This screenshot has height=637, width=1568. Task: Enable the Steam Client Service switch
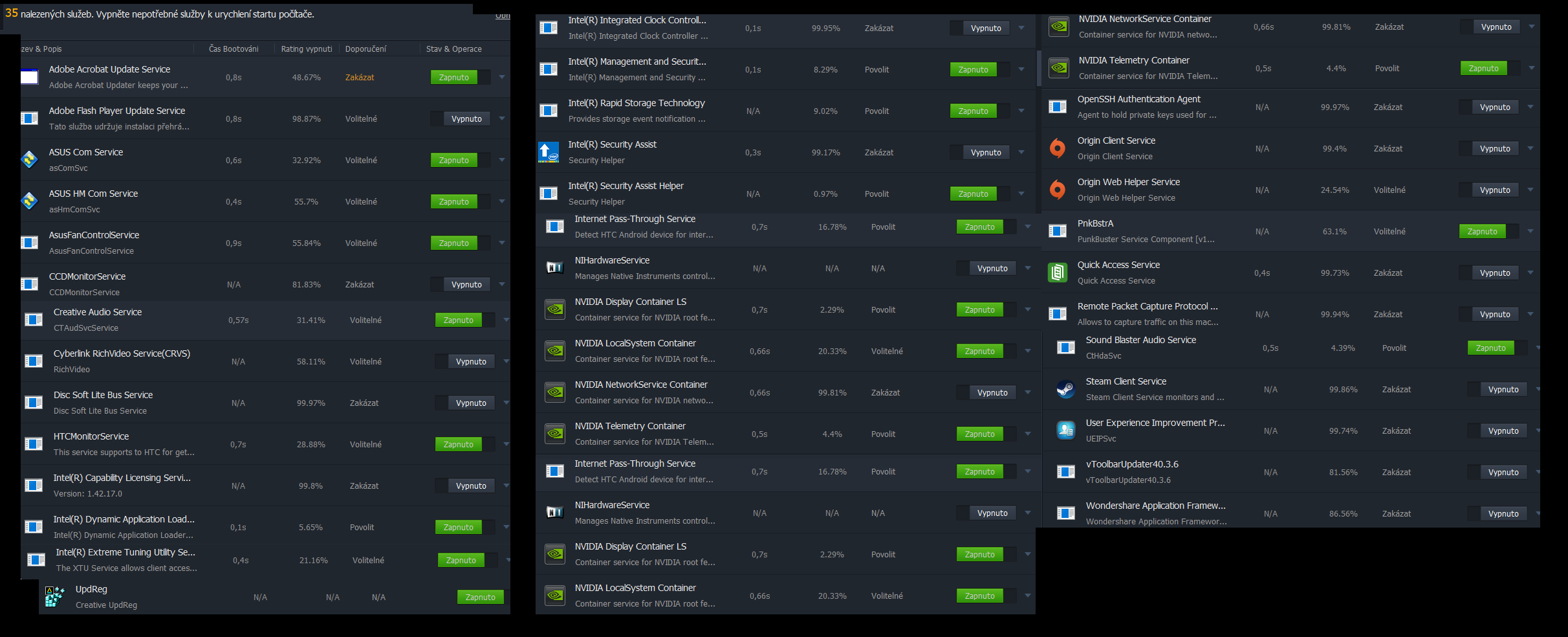1497,389
